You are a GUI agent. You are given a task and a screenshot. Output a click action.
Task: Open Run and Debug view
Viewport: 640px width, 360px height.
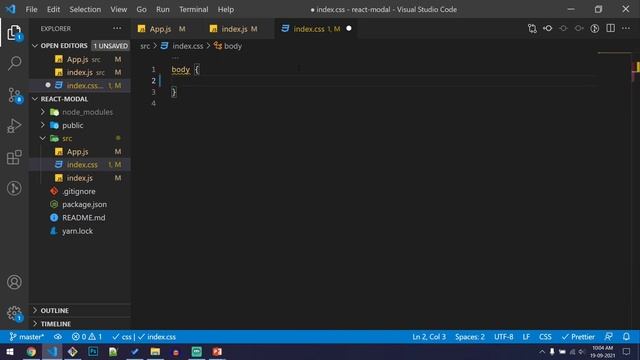click(x=14, y=126)
